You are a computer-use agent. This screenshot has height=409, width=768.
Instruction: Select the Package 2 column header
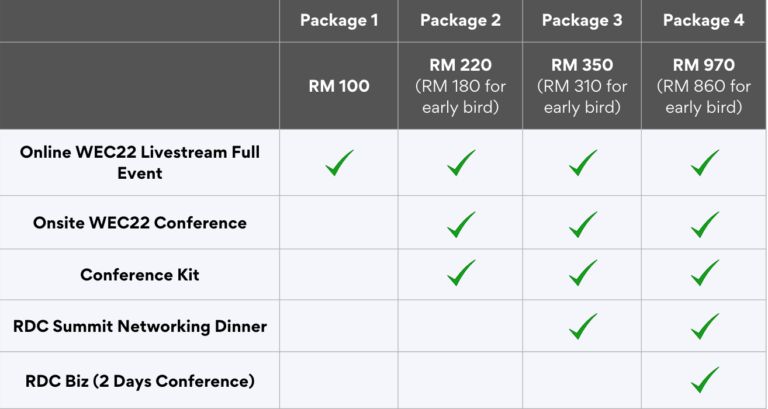[x=460, y=20]
